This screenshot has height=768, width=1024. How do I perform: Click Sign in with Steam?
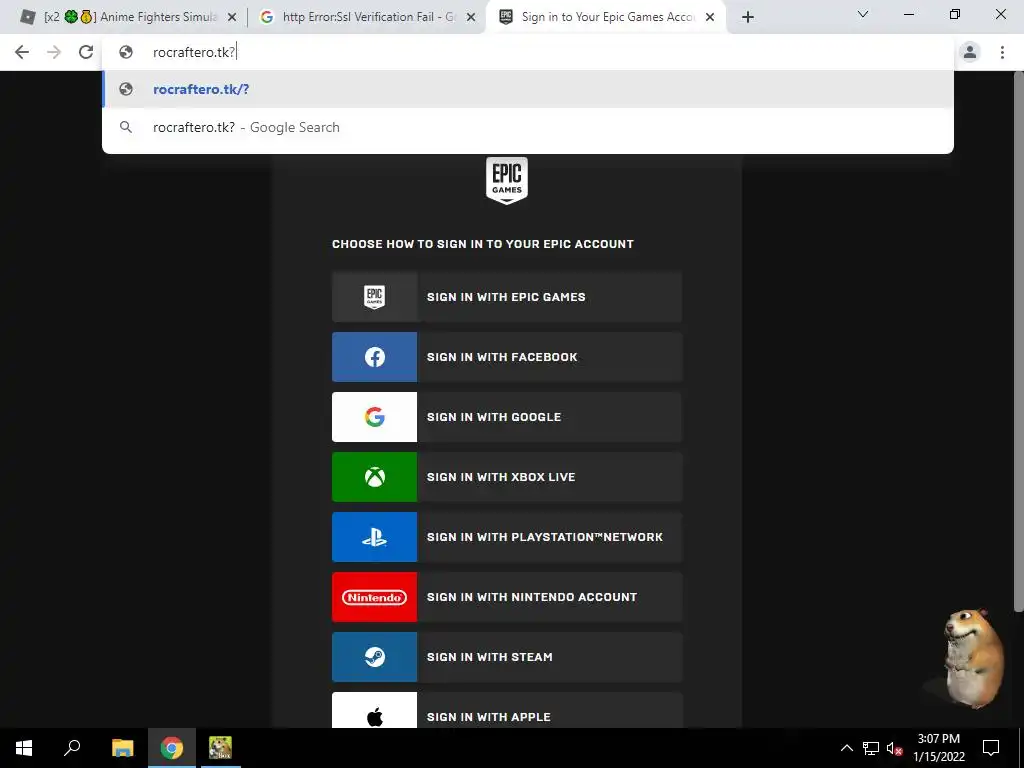[x=507, y=658]
